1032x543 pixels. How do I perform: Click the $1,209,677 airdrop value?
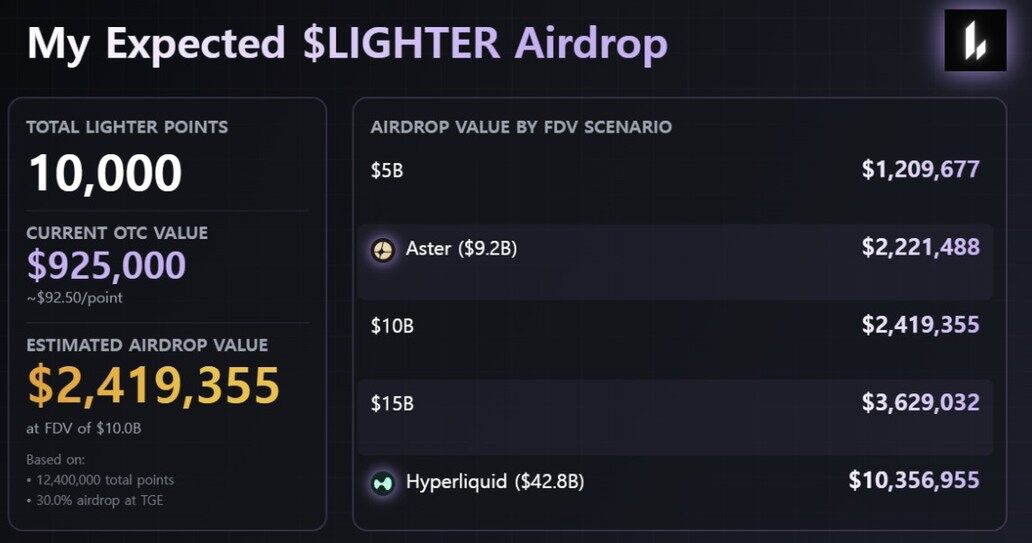[x=920, y=169]
